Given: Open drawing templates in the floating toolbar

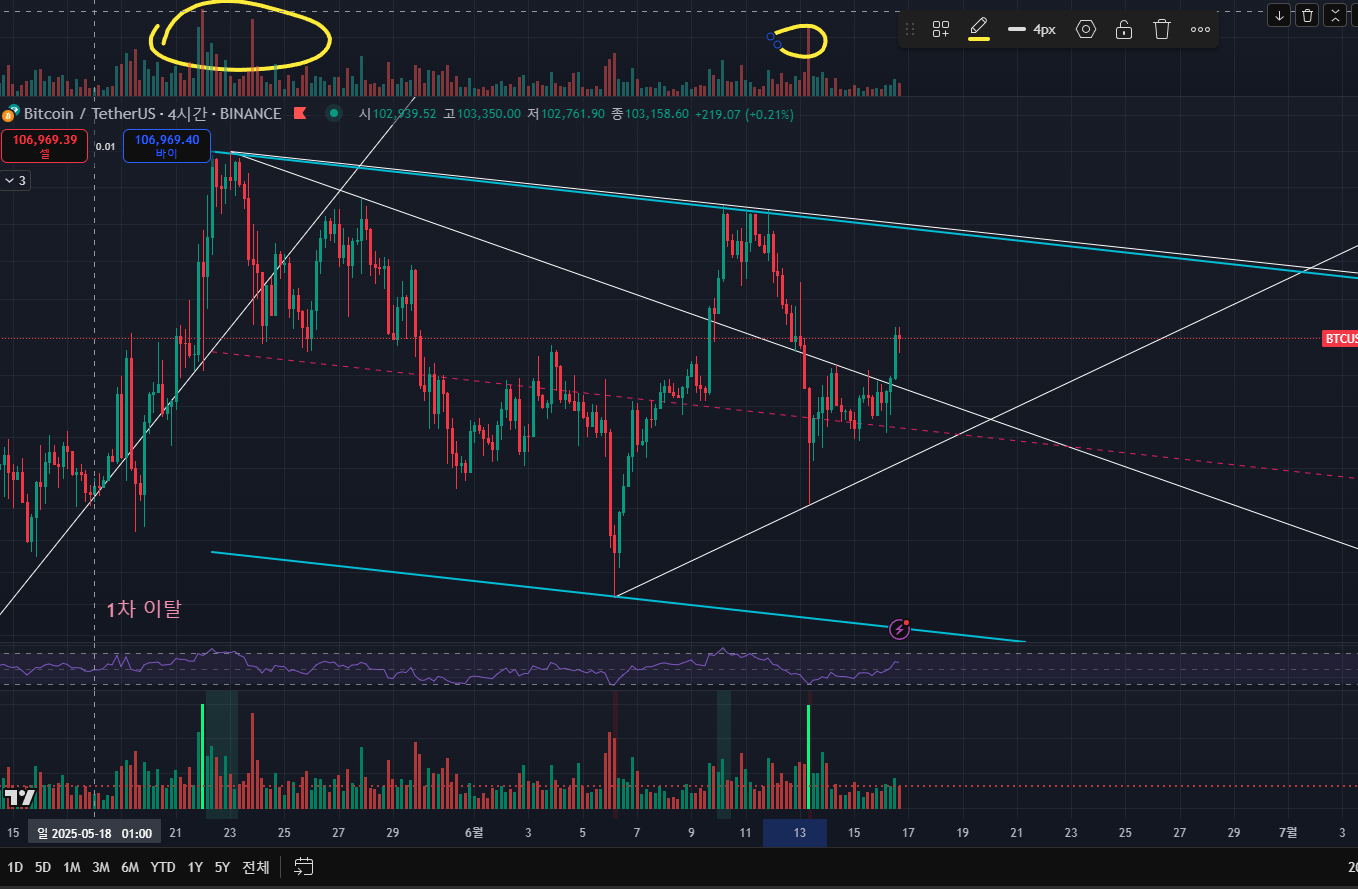Looking at the screenshot, I should [x=941, y=29].
